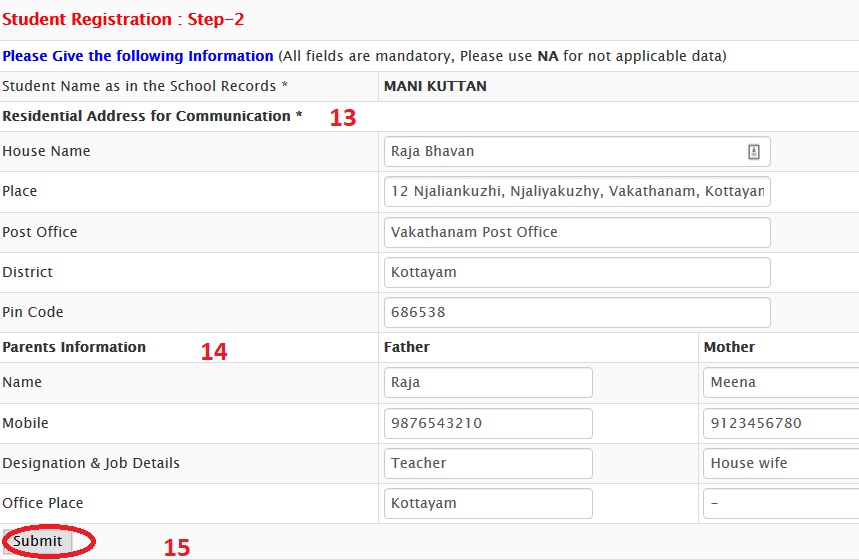Click the Mother column header
859x560 pixels.
click(x=729, y=347)
